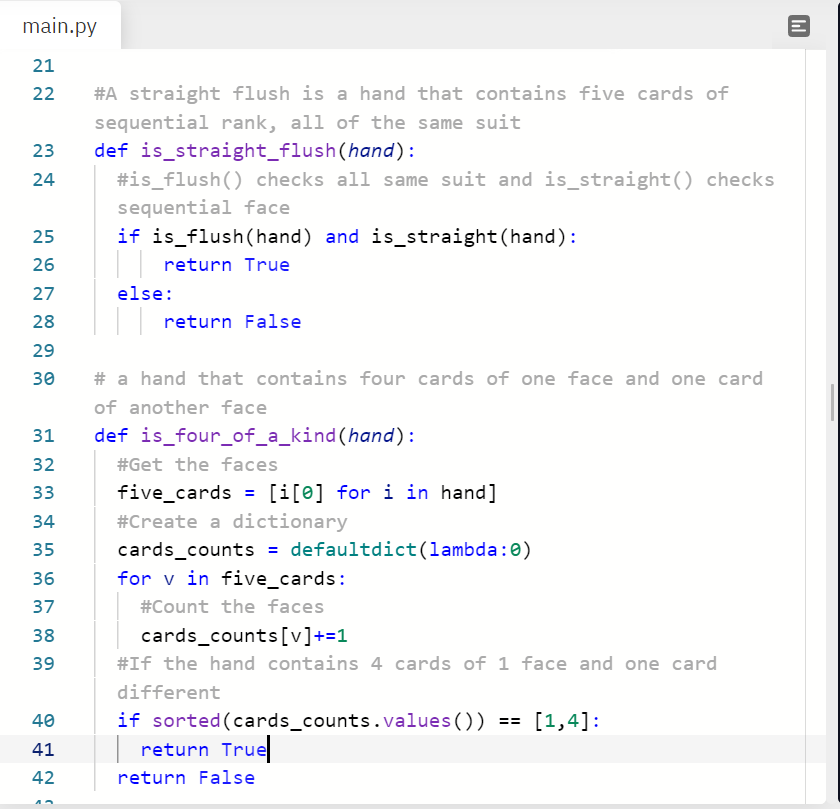The height and width of the screenshot is (809, 840).
Task: Click the 'else:' keyword on line 27
Action: point(145,294)
